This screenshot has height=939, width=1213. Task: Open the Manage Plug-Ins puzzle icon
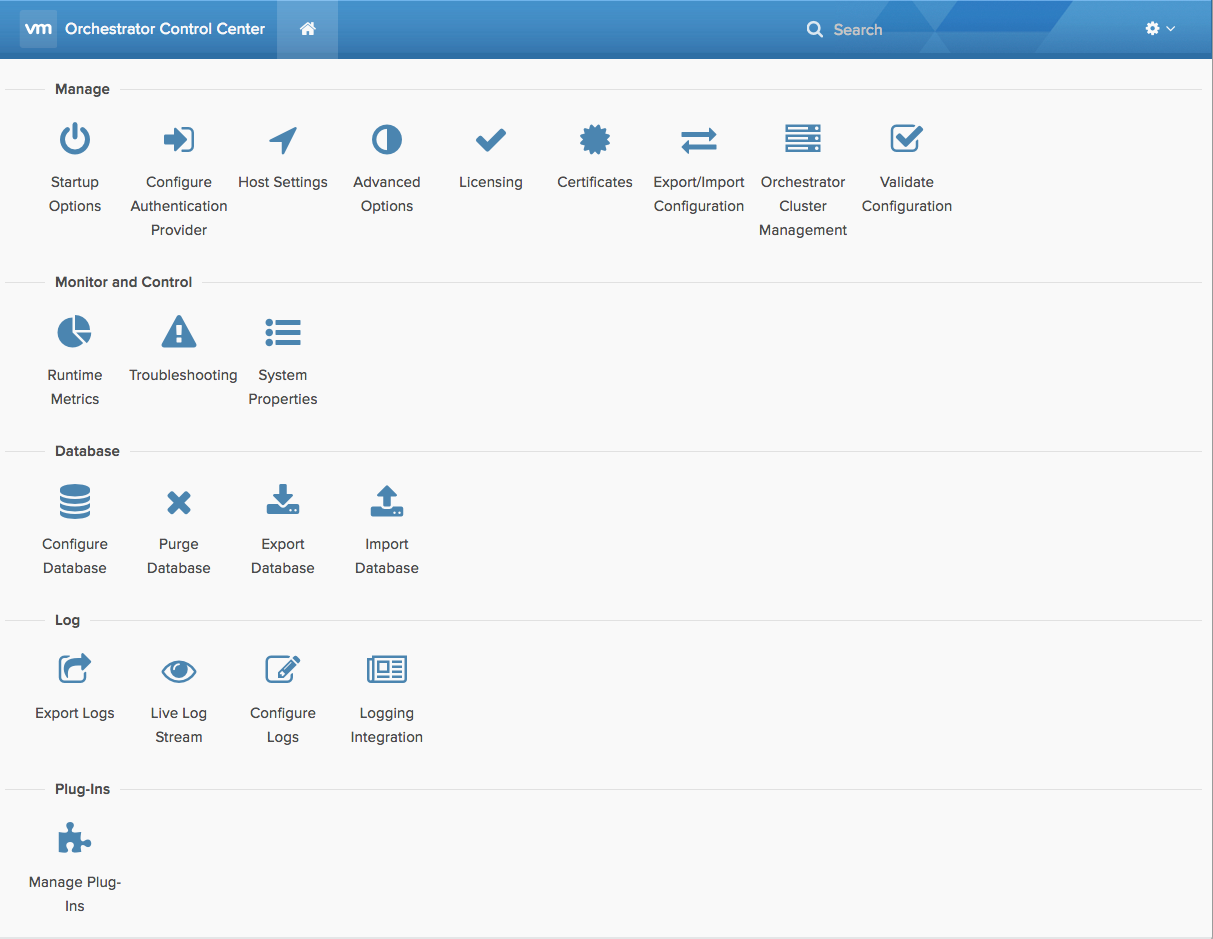click(x=75, y=838)
